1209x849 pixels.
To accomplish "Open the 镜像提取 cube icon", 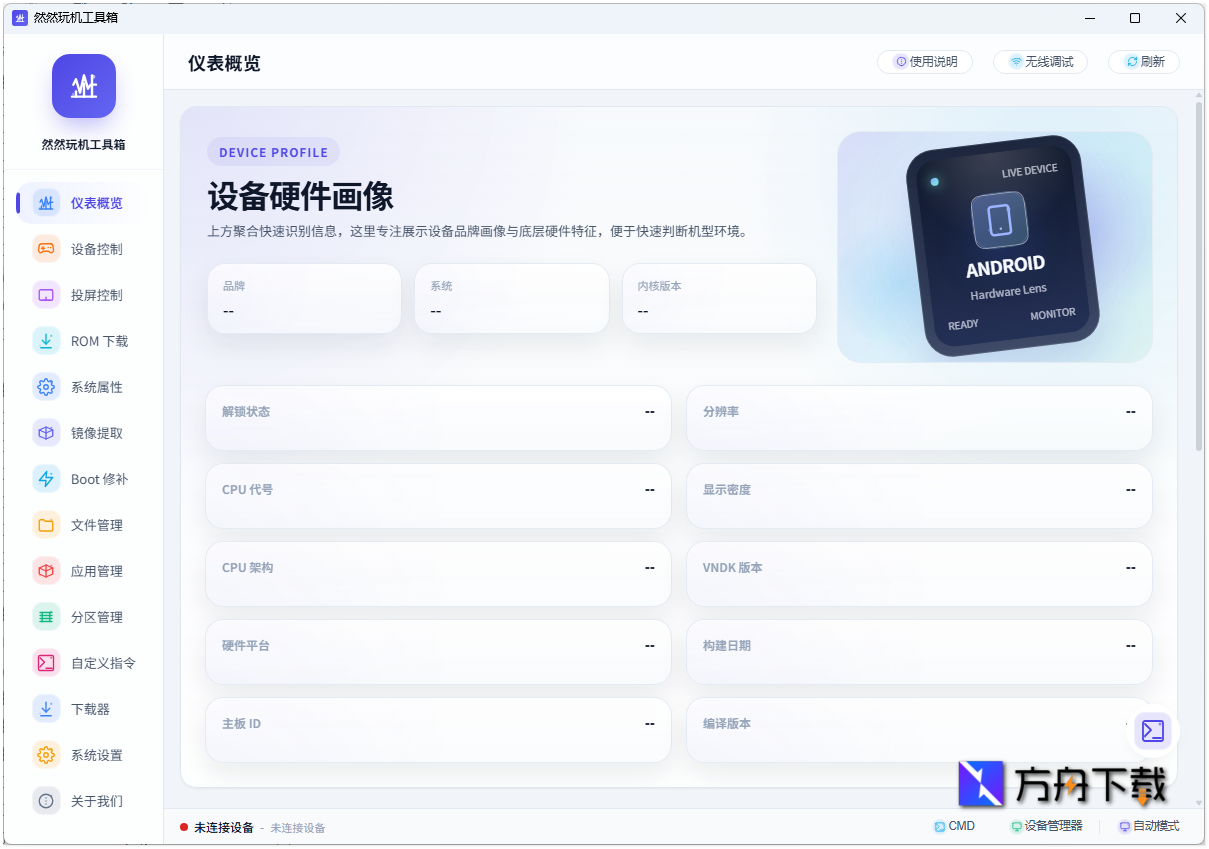I will 46,433.
